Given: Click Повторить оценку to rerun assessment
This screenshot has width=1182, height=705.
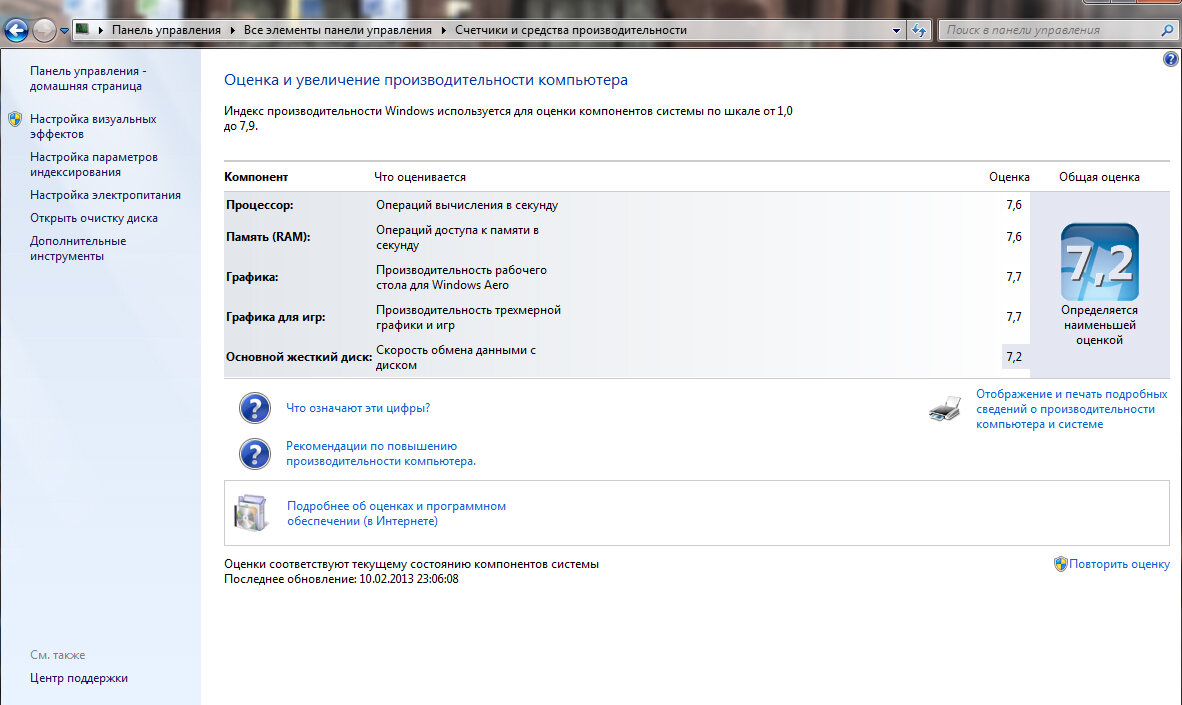Looking at the screenshot, I should 1119,564.
